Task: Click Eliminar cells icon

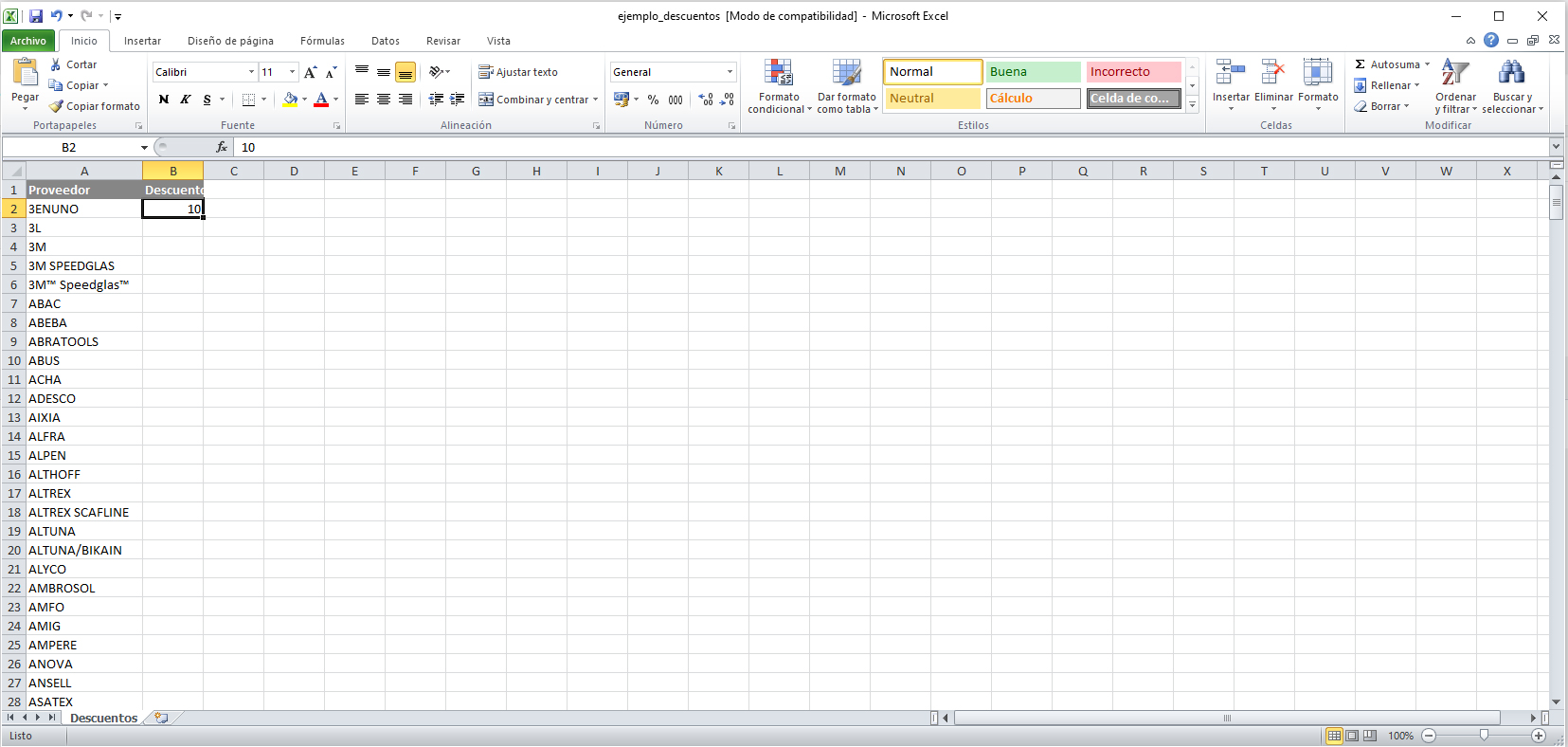Action: (1273, 73)
